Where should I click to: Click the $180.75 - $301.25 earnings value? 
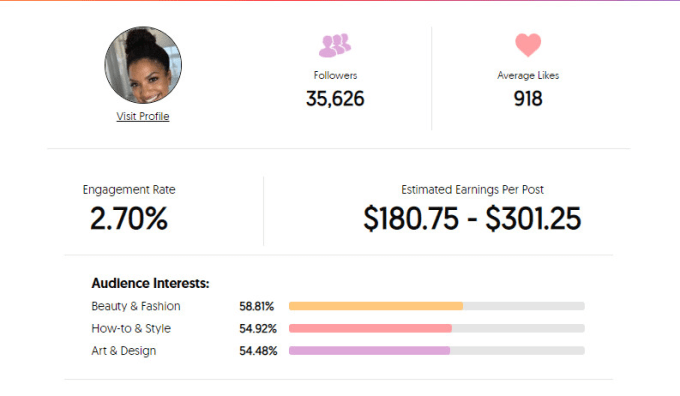(472, 218)
